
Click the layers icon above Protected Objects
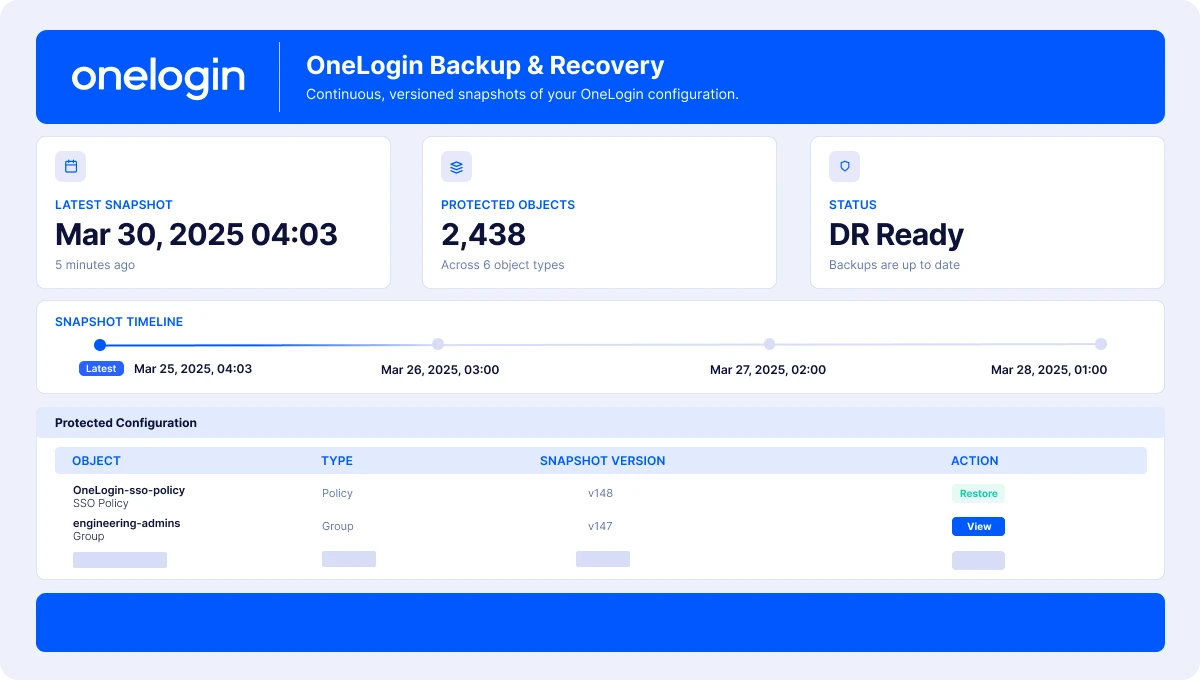click(456, 166)
